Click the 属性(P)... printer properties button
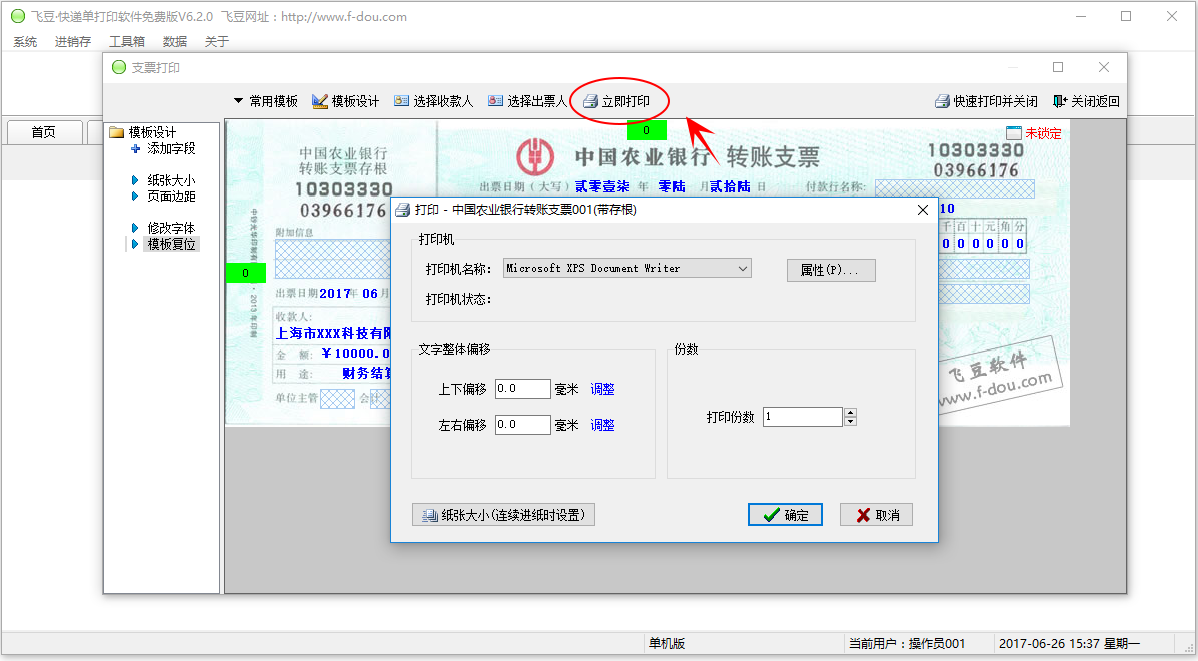Viewport: 1198px width, 661px height. (831, 270)
